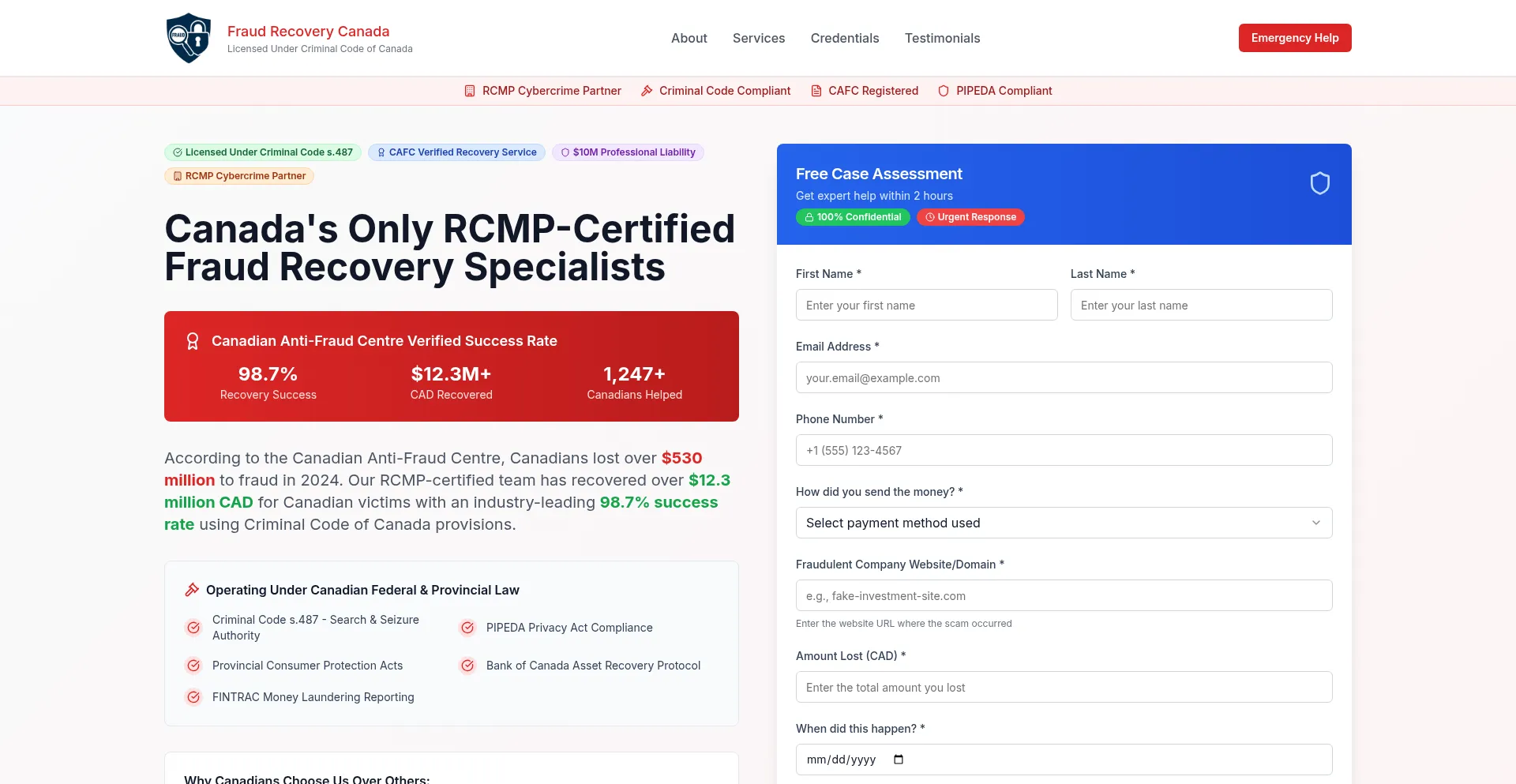The image size is (1516, 784).
Task: Click the 100% Confidential green badge
Action: [x=853, y=217]
